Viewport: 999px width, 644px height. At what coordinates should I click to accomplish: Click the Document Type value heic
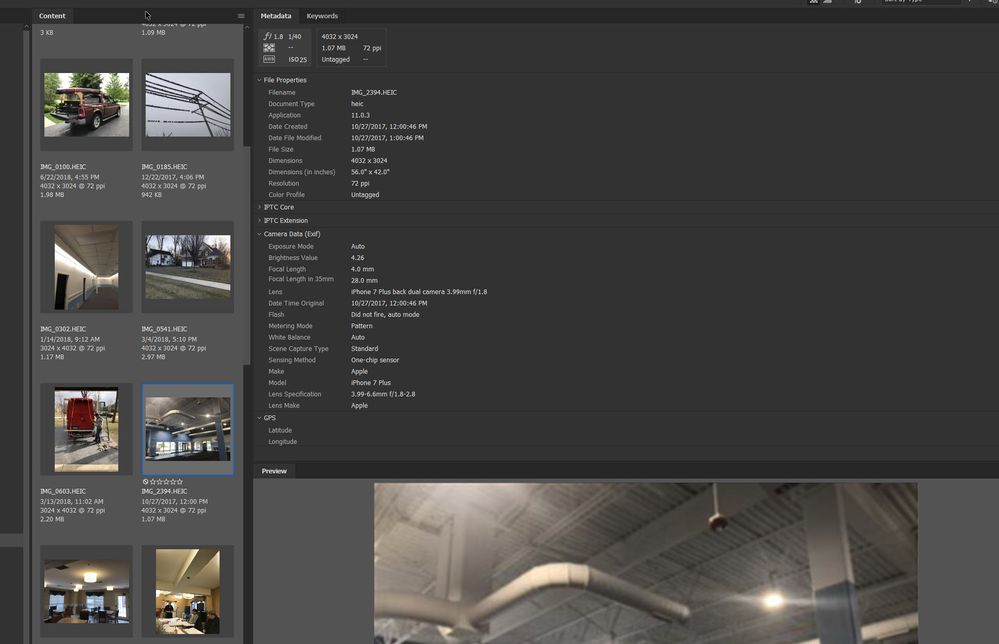coord(357,104)
